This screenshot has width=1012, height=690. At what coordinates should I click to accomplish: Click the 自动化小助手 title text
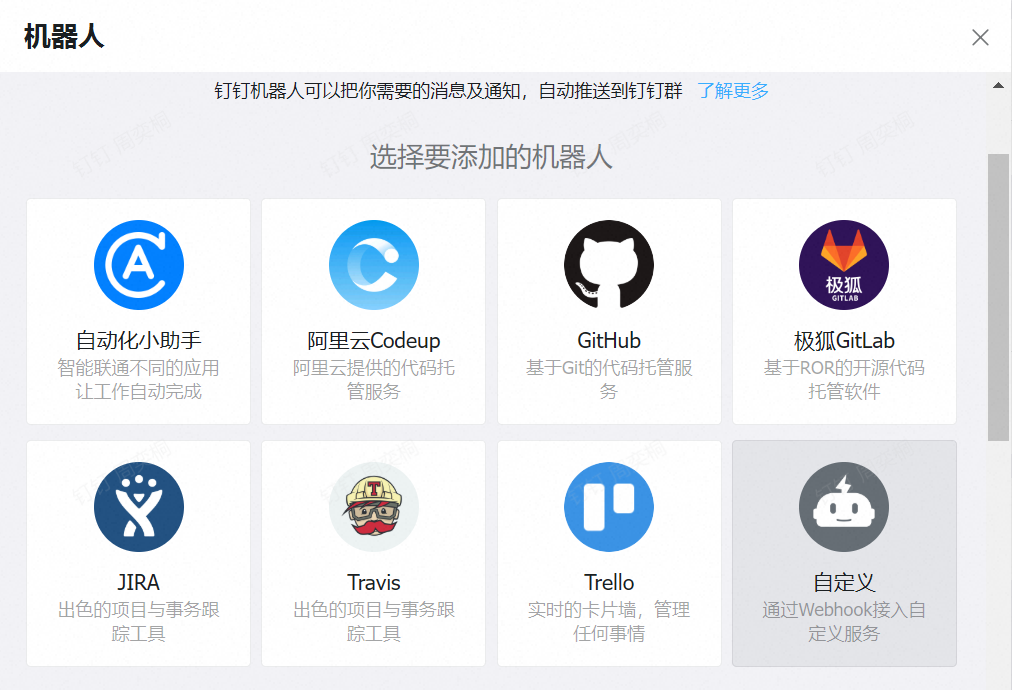click(139, 340)
